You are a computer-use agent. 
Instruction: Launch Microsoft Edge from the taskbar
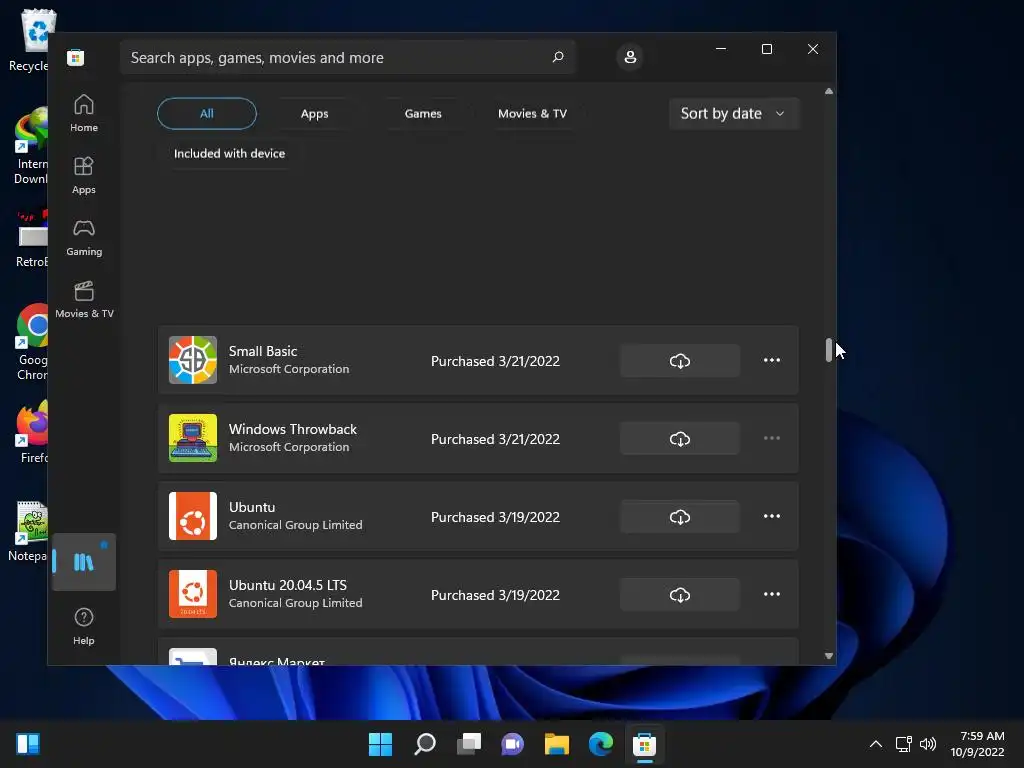(x=601, y=744)
